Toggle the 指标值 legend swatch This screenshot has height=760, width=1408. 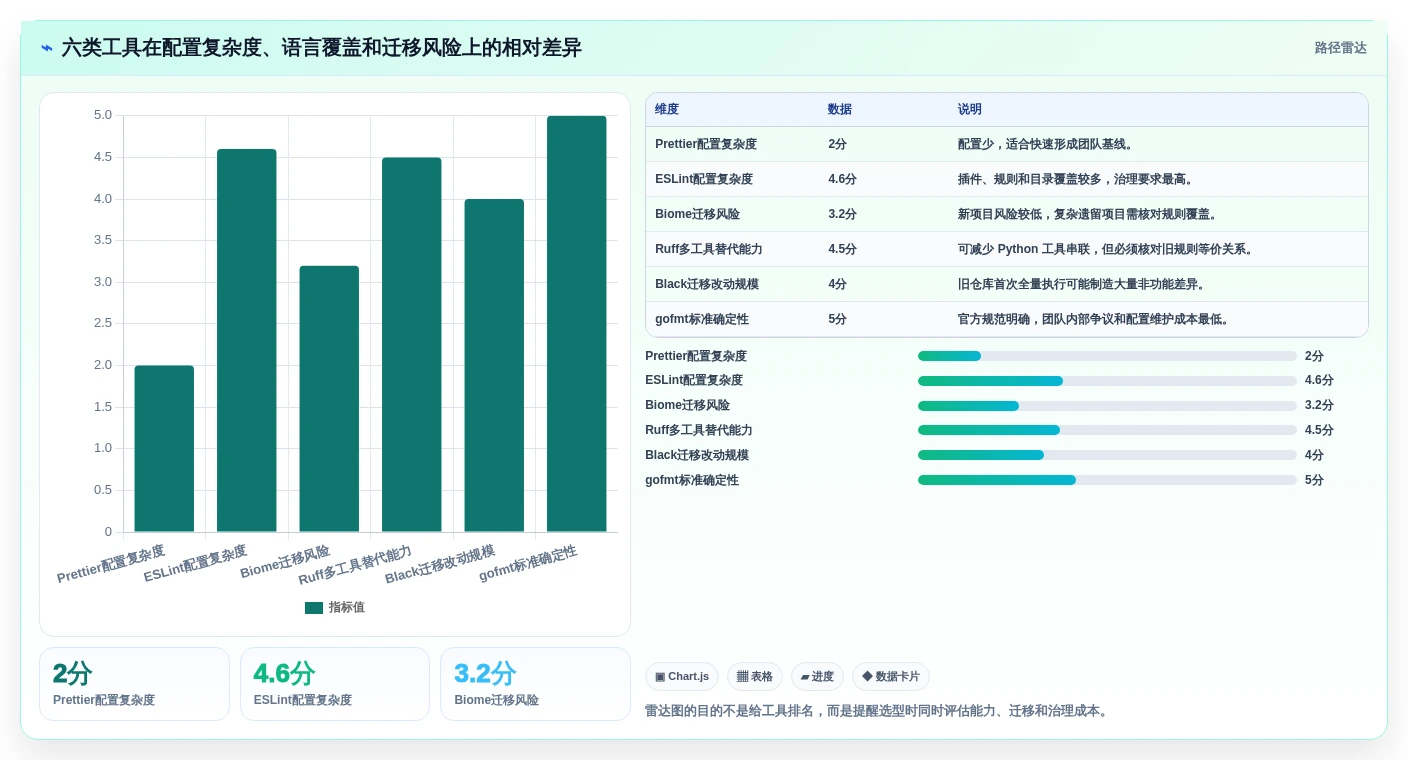pos(314,607)
